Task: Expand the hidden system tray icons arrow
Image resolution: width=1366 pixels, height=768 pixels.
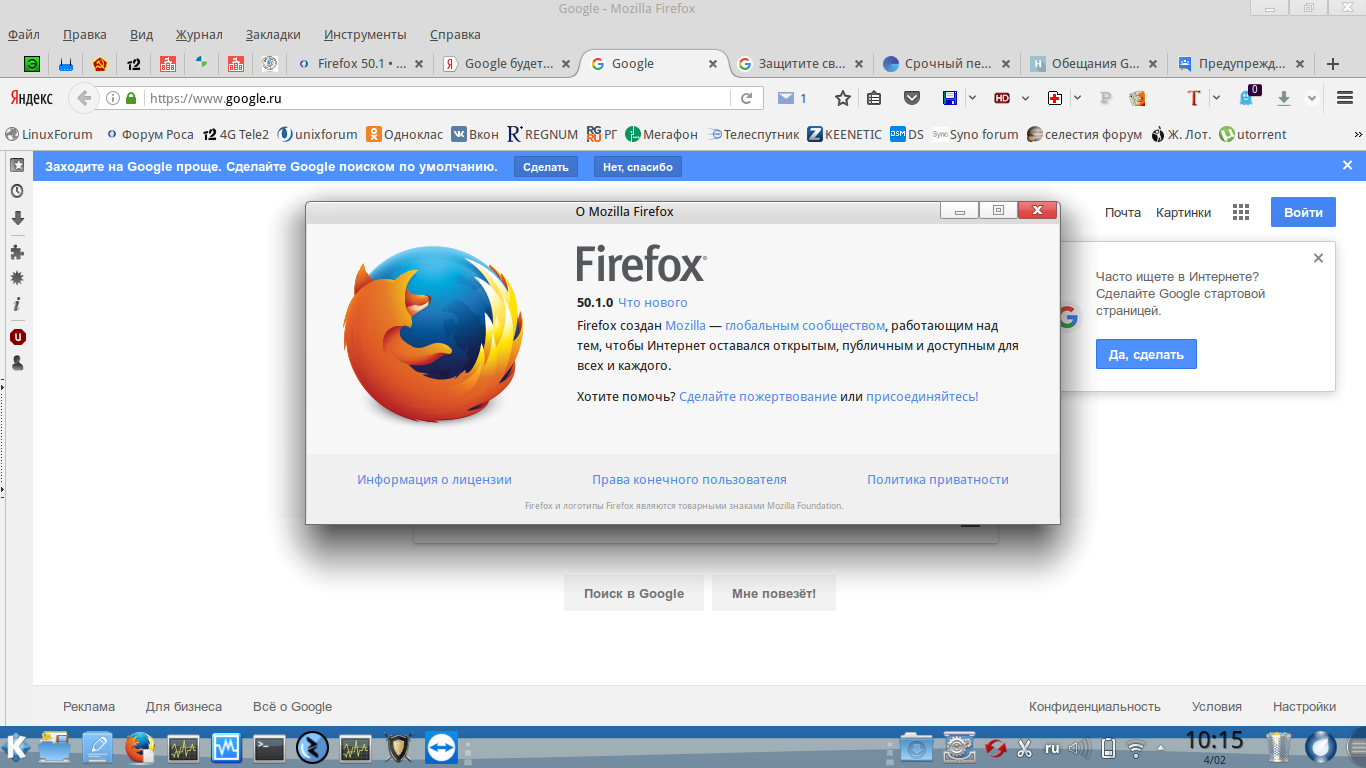Action: [1160, 747]
